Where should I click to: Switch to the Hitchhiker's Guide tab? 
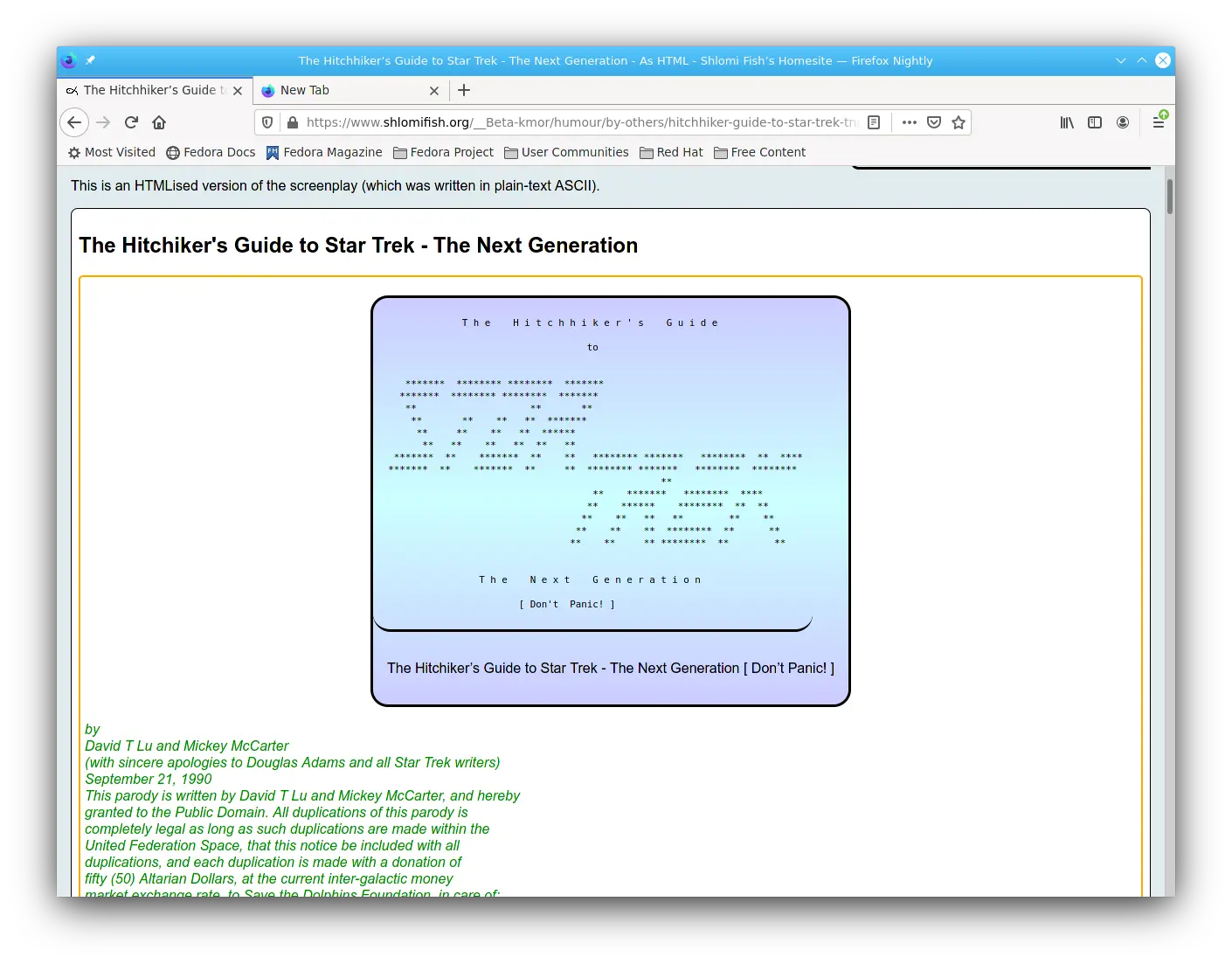click(x=155, y=90)
